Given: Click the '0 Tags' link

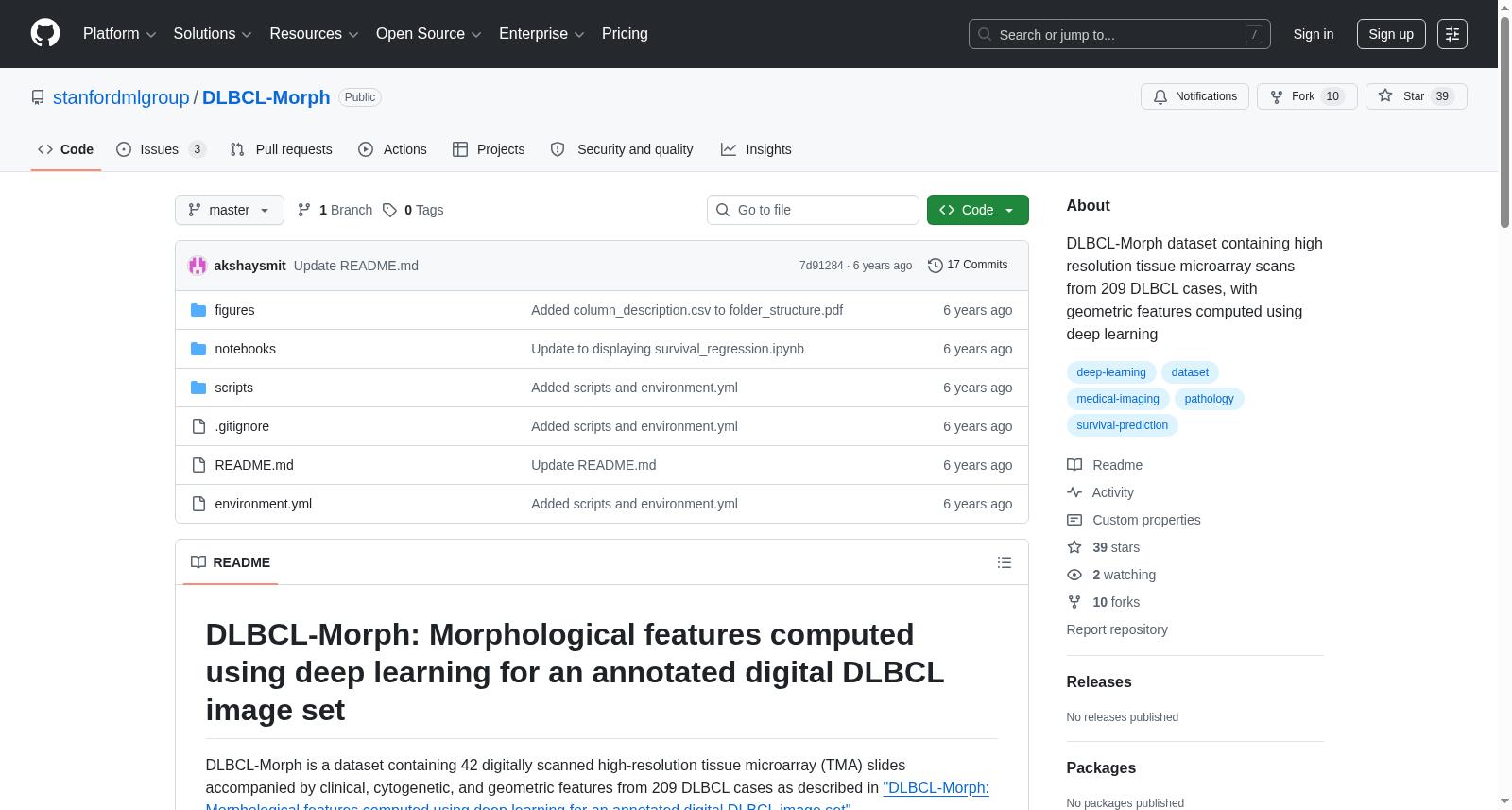Looking at the screenshot, I should pos(413,210).
